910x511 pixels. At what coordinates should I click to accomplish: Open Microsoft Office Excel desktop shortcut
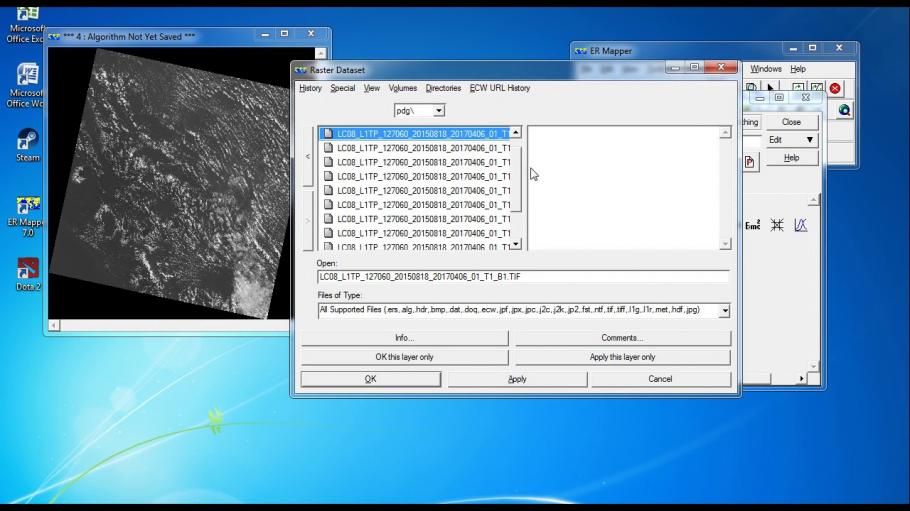click(26, 26)
